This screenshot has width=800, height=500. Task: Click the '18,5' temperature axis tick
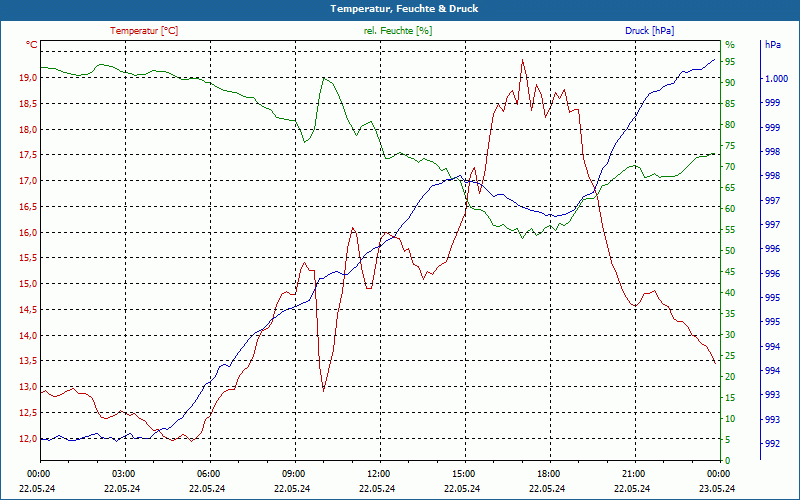coord(28,104)
